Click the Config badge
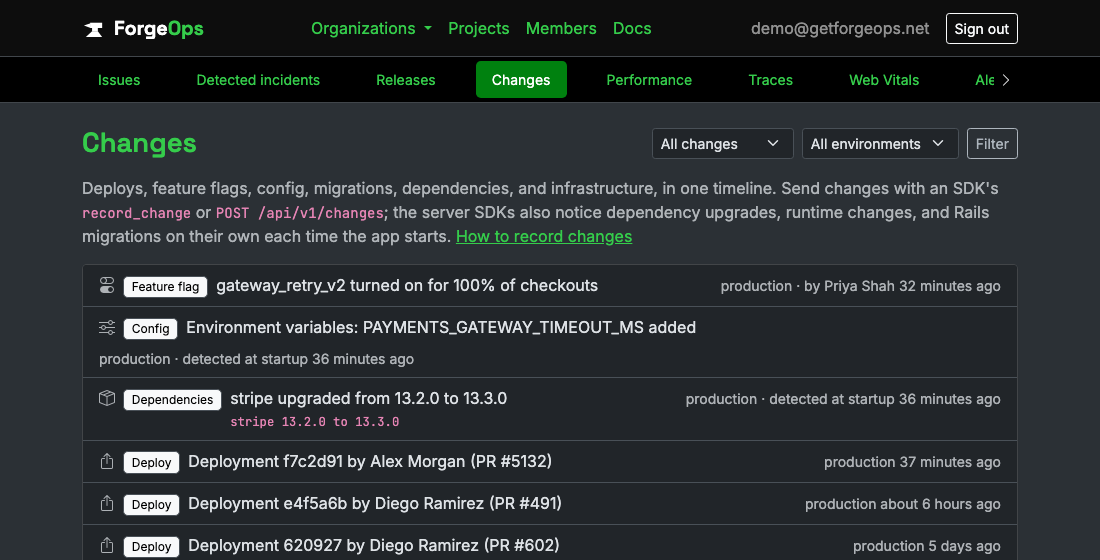This screenshot has width=1100, height=560. tap(150, 328)
